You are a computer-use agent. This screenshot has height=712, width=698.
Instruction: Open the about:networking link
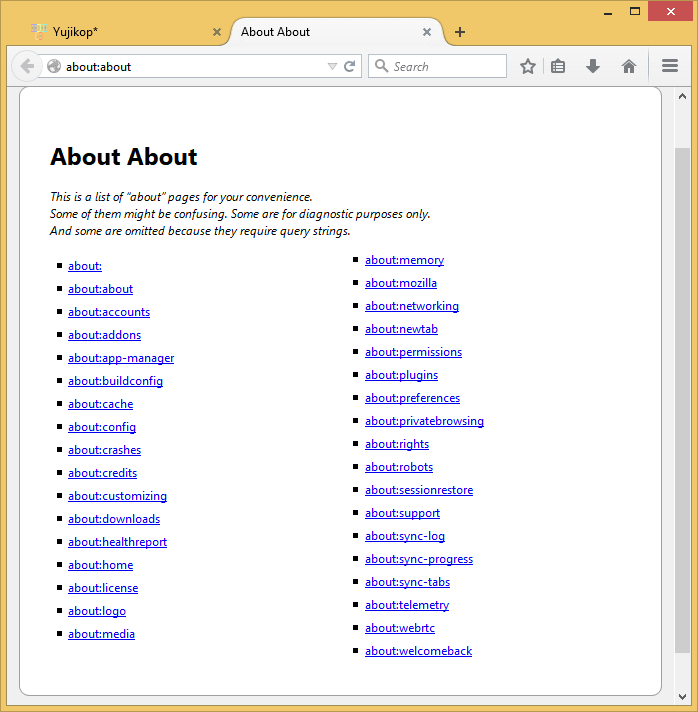coord(412,307)
